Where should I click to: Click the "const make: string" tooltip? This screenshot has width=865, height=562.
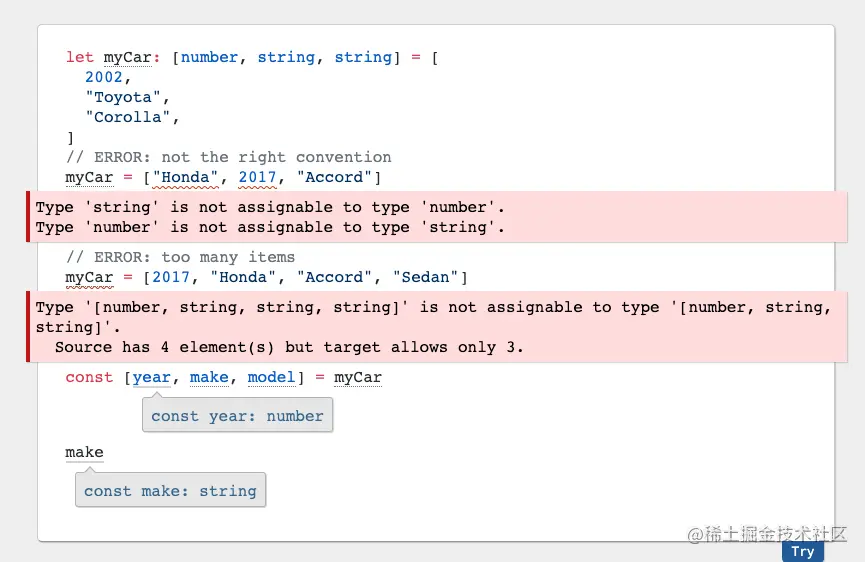(170, 491)
